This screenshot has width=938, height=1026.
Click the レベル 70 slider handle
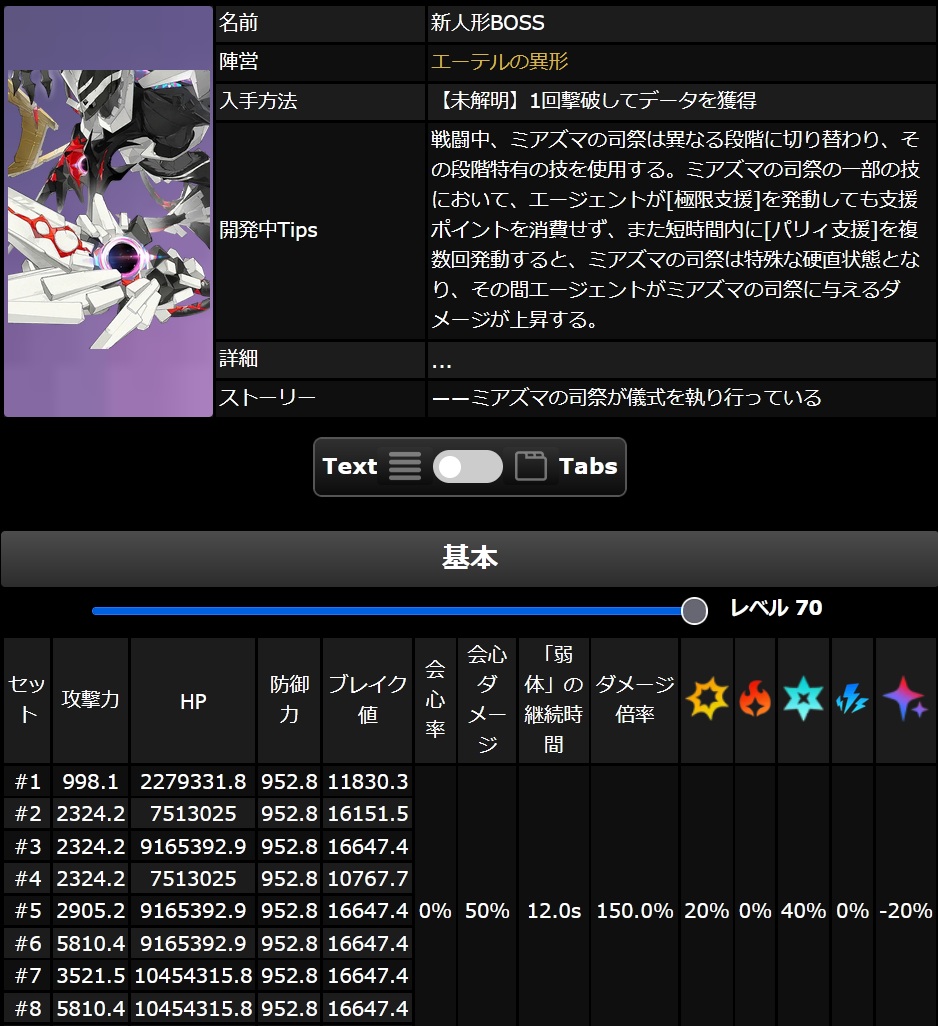pos(694,610)
